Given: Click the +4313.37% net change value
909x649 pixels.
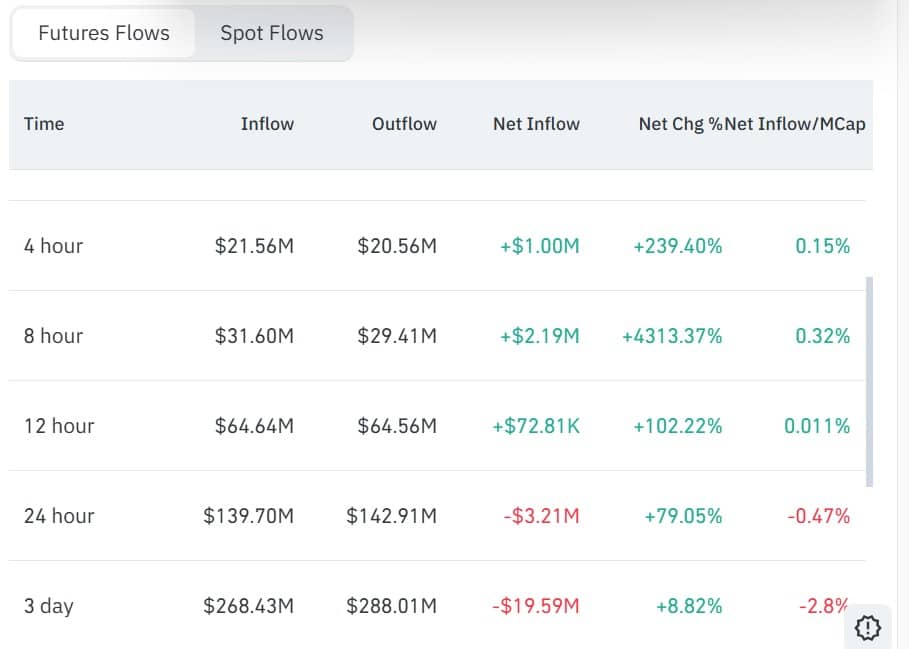Looking at the screenshot, I should (x=672, y=336).
